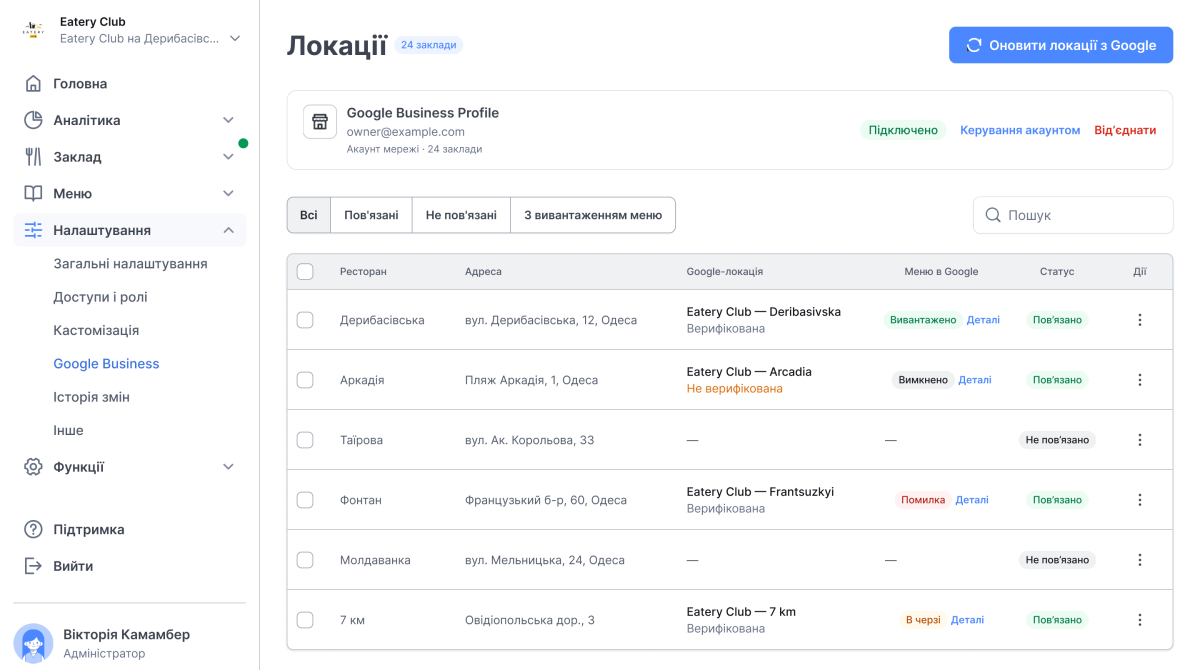Screen dimensions: 1200x670
Task: Check the Дерибасівська row checkbox
Action: coord(305,320)
